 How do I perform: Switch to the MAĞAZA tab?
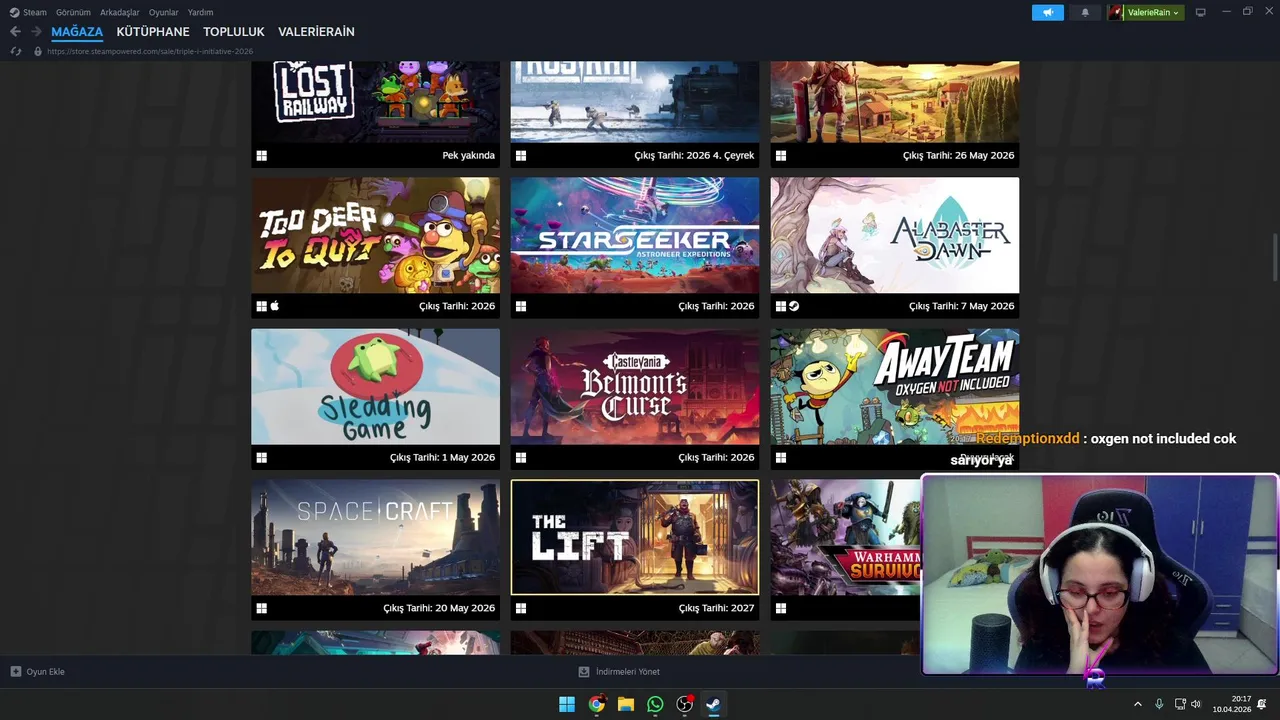(77, 32)
